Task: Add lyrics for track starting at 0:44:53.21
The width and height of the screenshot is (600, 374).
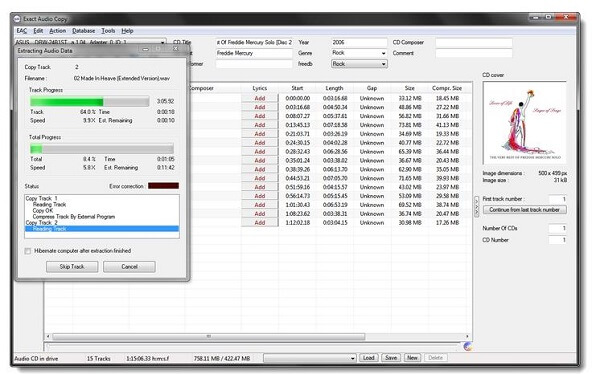Action: [x=260, y=178]
